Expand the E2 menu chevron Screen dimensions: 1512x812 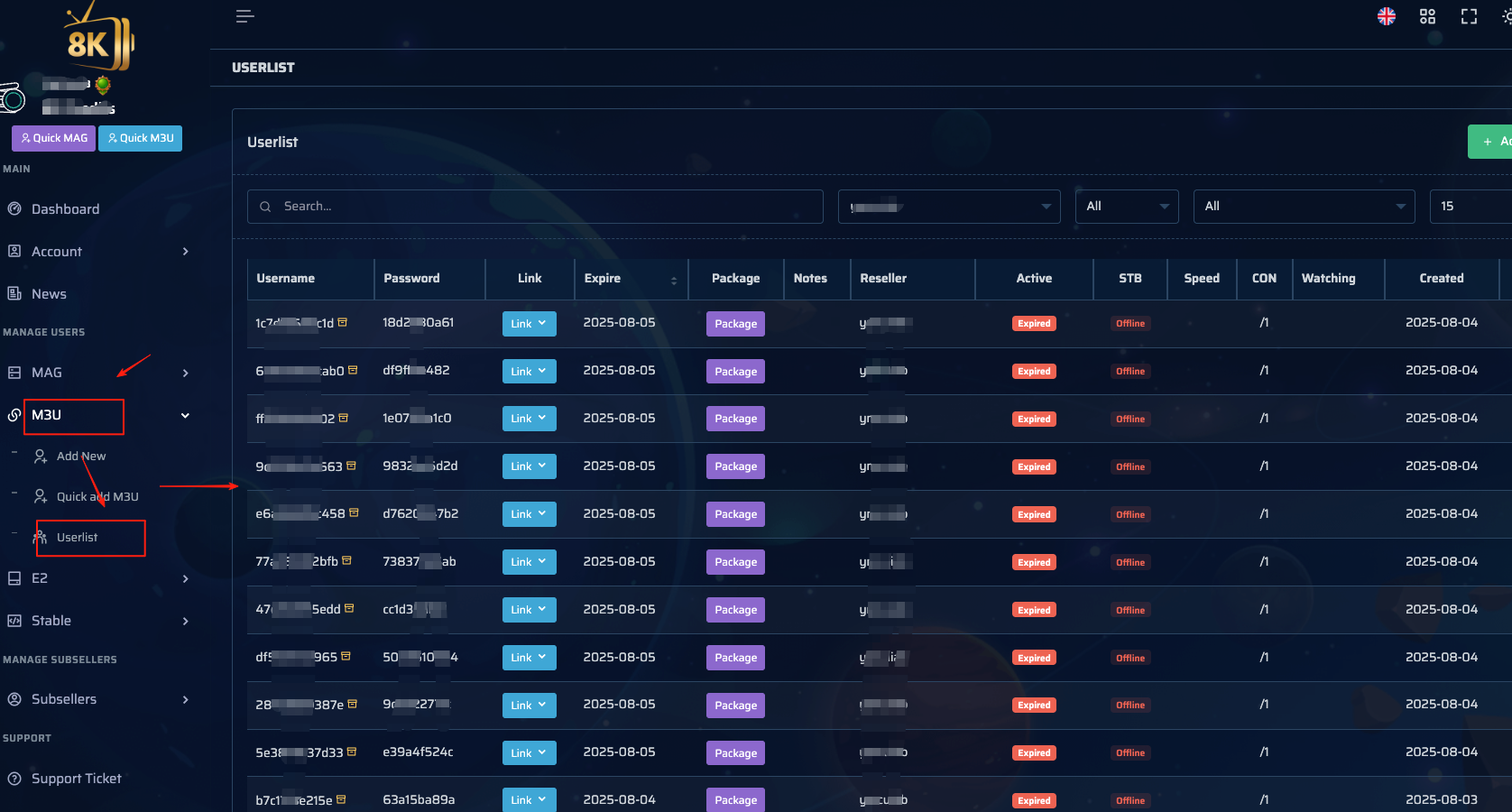(186, 578)
